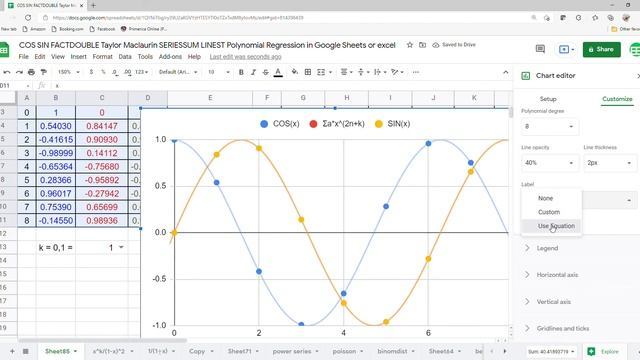Image resolution: width=640 pixels, height=360 pixels.
Task: Open Polynomial degree dropdown
Action: tap(549, 127)
